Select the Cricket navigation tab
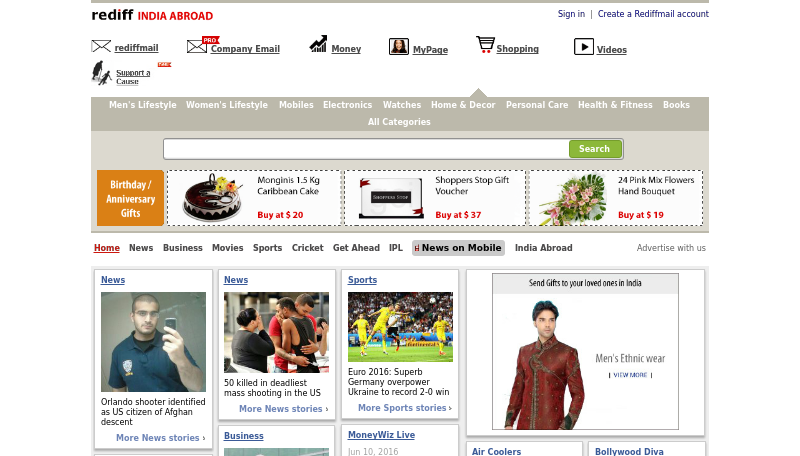This screenshot has width=800, height=456. click(x=308, y=248)
